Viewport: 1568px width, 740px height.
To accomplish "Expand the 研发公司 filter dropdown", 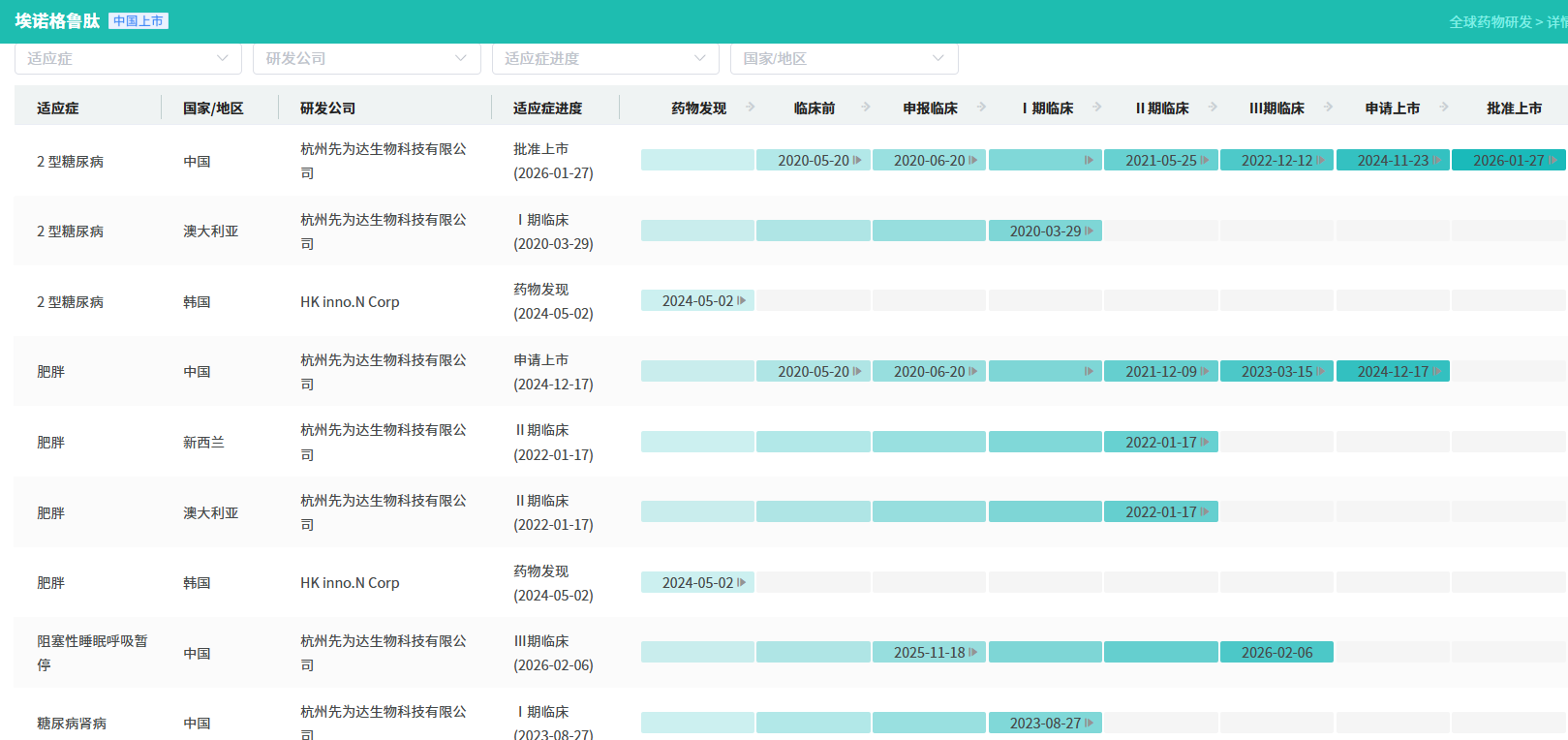I will pos(366,58).
